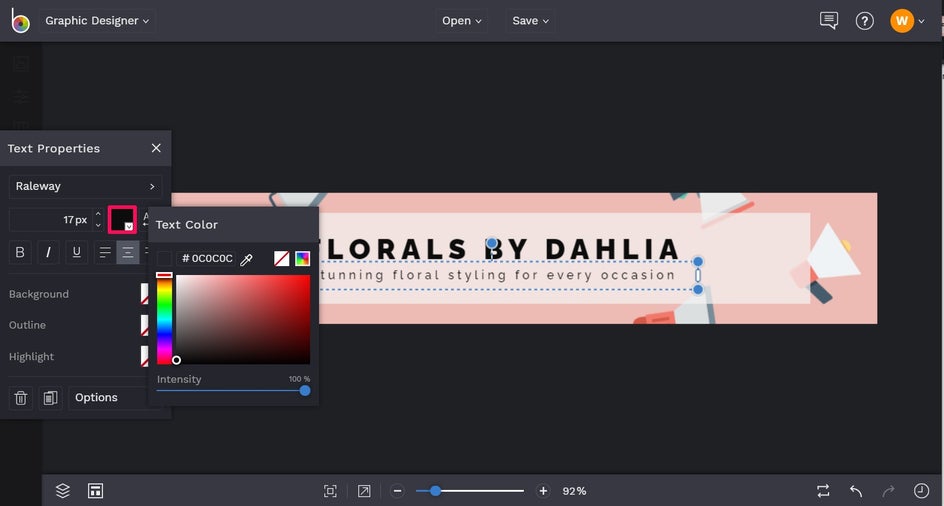Open the Layers panel icon
This screenshot has height=506, width=944.
coord(63,490)
